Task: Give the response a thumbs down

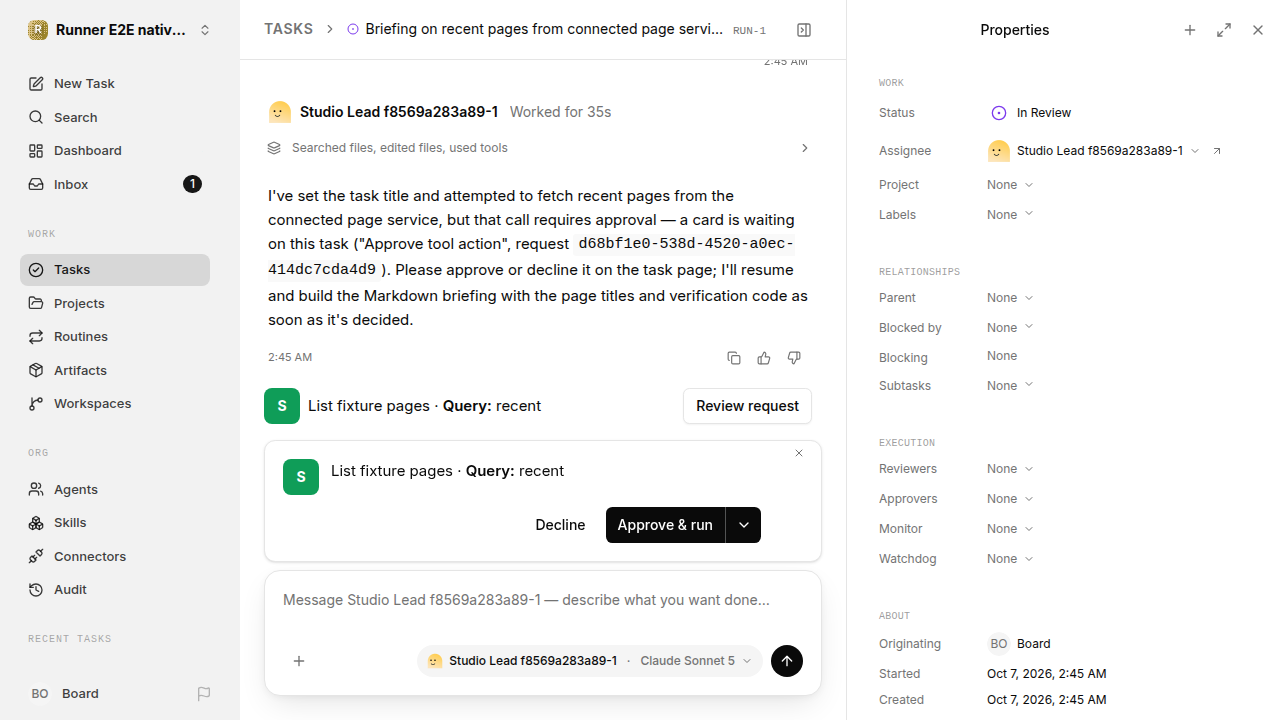Action: [x=794, y=358]
